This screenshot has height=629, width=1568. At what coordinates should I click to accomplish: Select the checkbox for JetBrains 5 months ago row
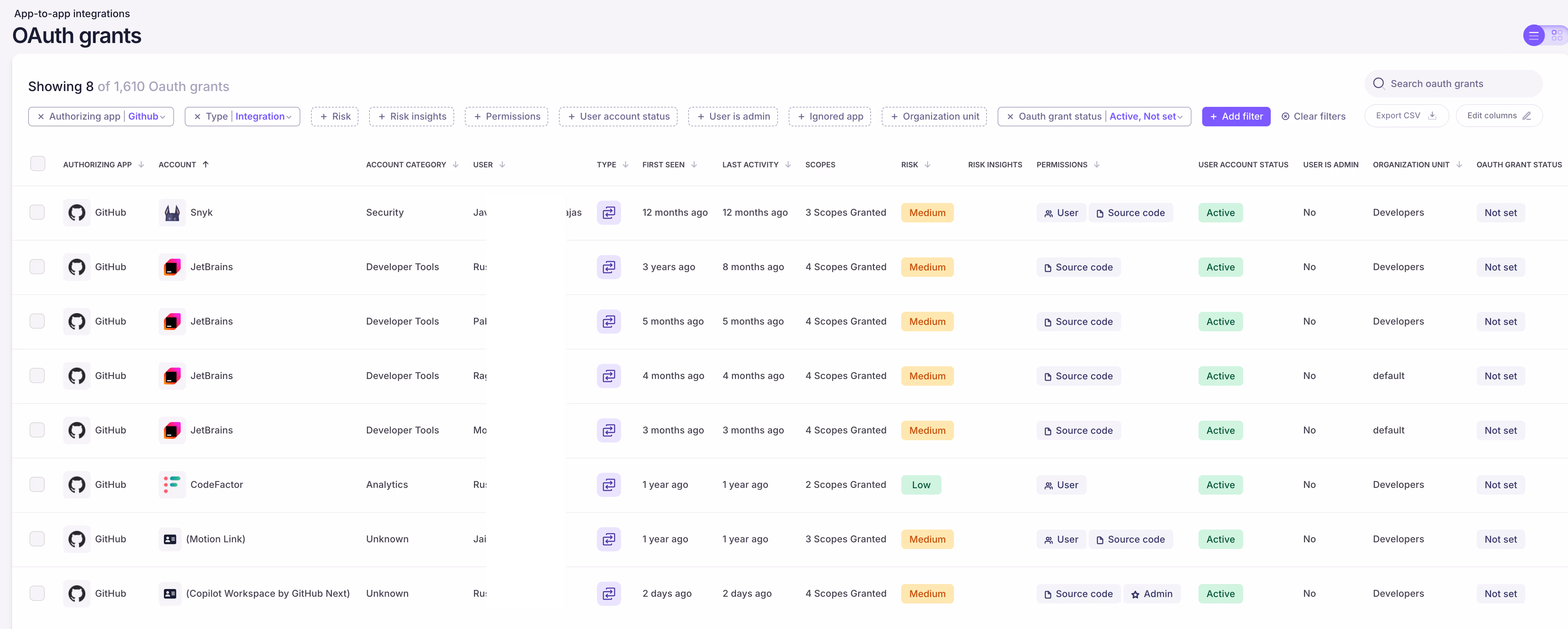[x=37, y=321]
